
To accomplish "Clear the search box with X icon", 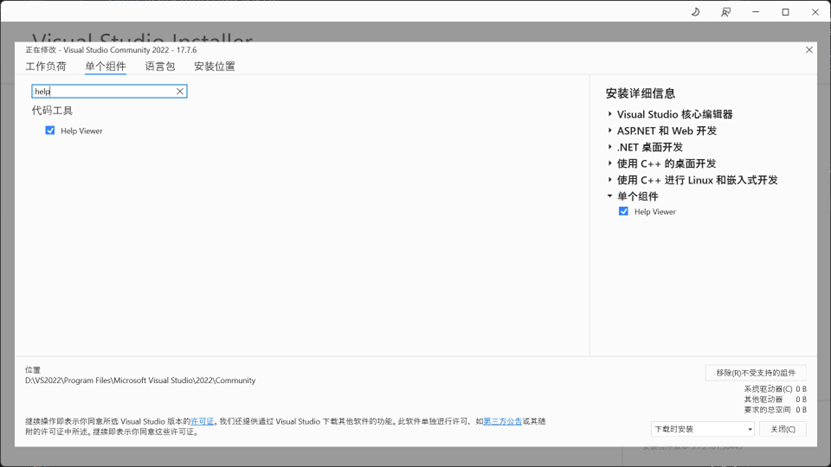I will (x=180, y=91).
